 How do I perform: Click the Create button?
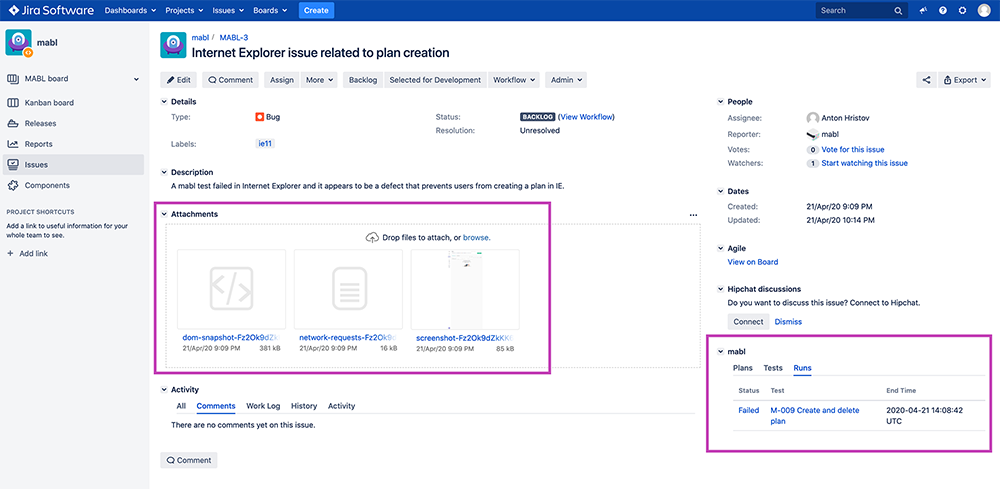(x=316, y=10)
